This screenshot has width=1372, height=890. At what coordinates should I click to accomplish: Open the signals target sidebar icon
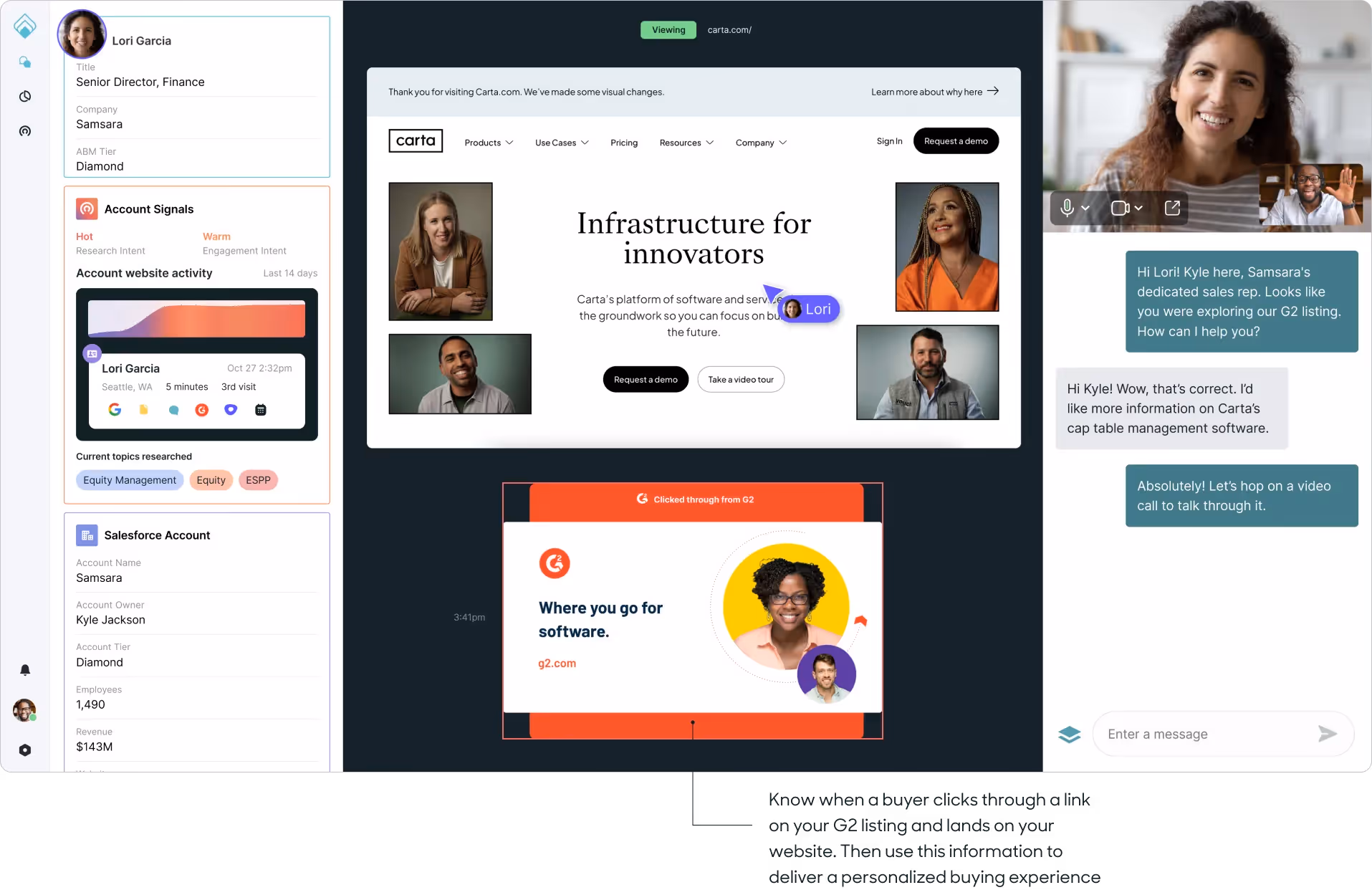pyautogui.click(x=25, y=130)
